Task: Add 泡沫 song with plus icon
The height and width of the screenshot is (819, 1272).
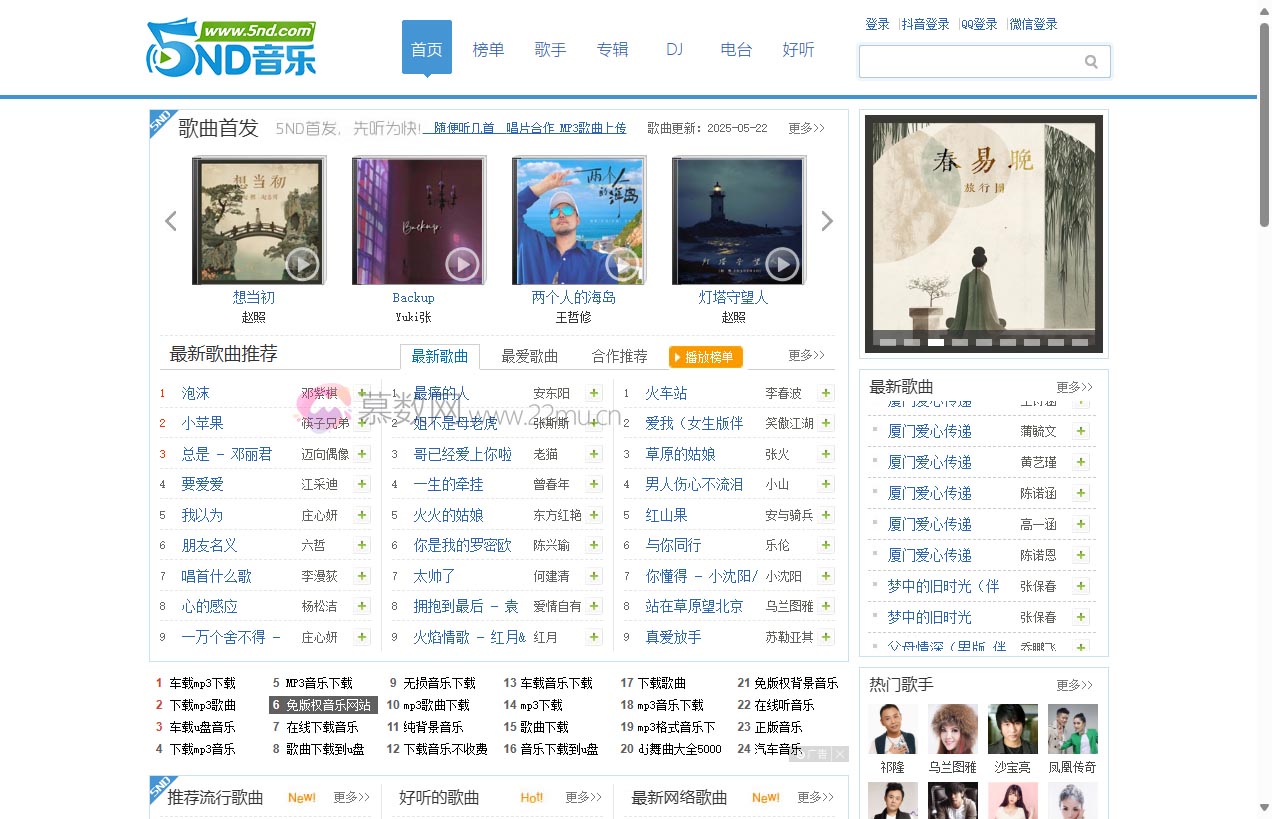Action: tap(362, 393)
